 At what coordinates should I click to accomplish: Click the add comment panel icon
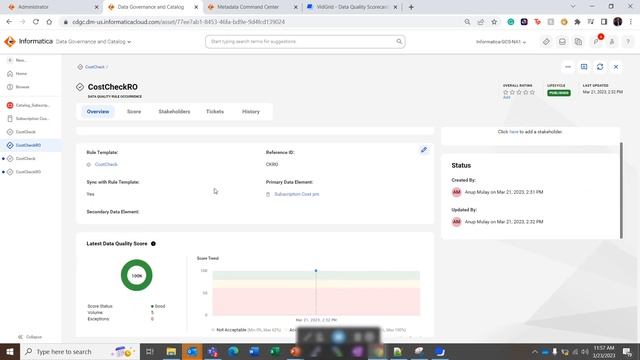click(x=584, y=67)
